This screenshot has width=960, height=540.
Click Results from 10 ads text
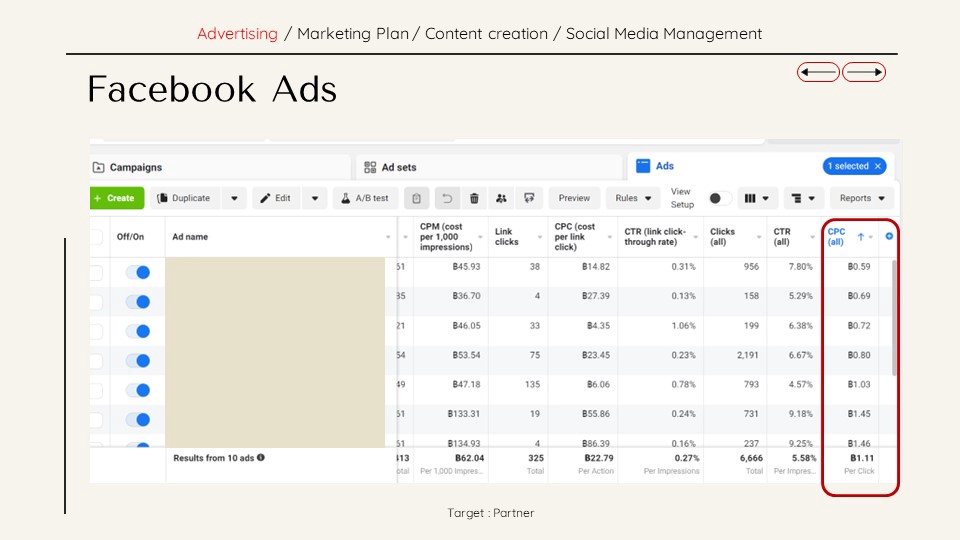pyautogui.click(x=214, y=457)
